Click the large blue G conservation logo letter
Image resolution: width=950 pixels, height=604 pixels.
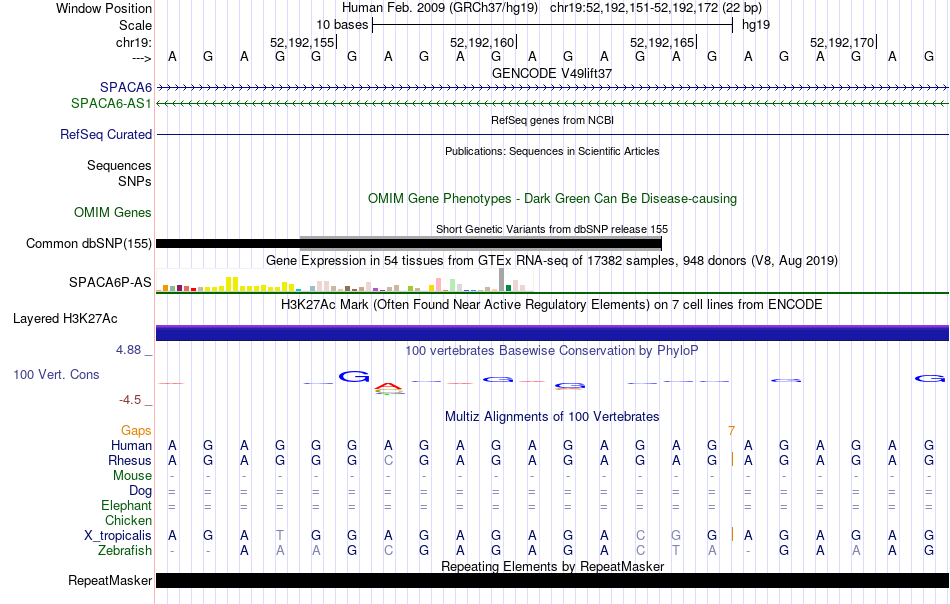click(354, 377)
